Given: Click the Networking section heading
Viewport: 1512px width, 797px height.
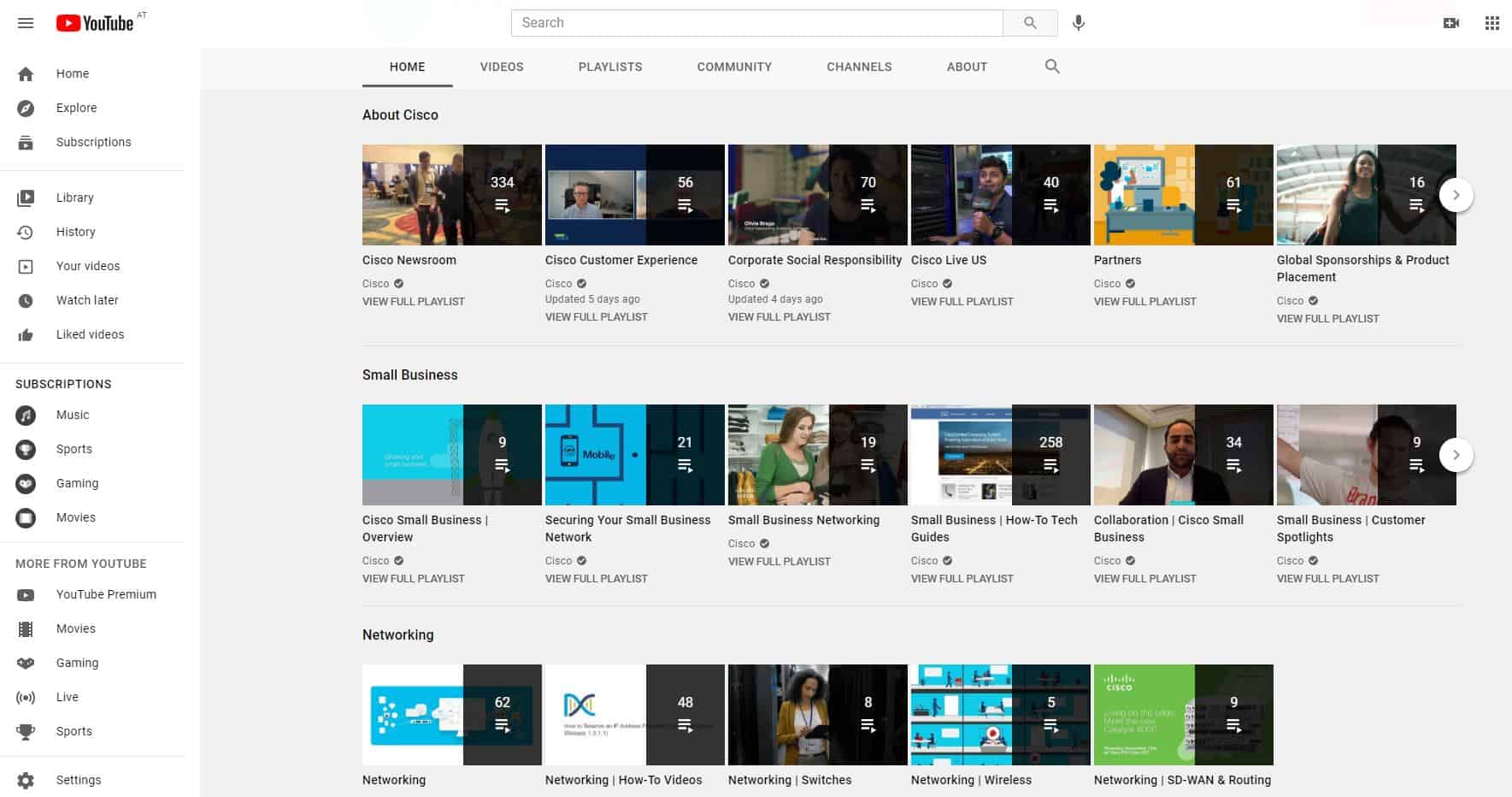Looking at the screenshot, I should [x=398, y=635].
